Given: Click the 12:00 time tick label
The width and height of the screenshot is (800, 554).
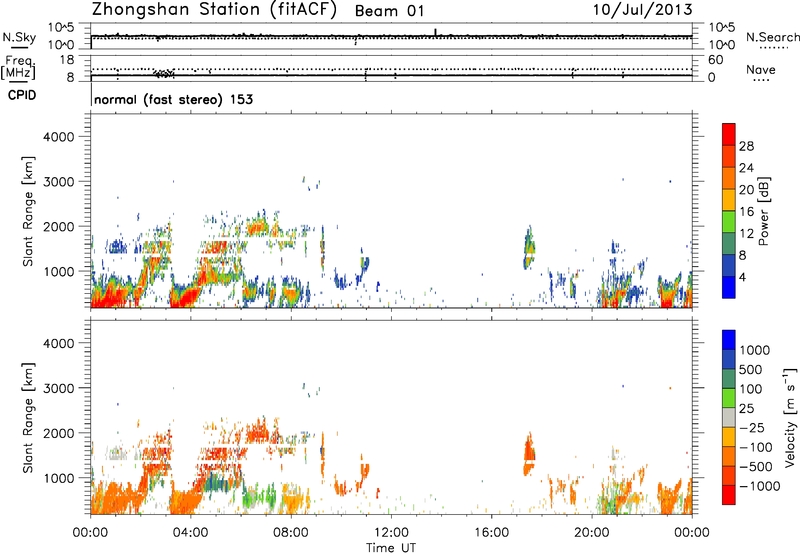Looking at the screenshot, I should (x=391, y=533).
